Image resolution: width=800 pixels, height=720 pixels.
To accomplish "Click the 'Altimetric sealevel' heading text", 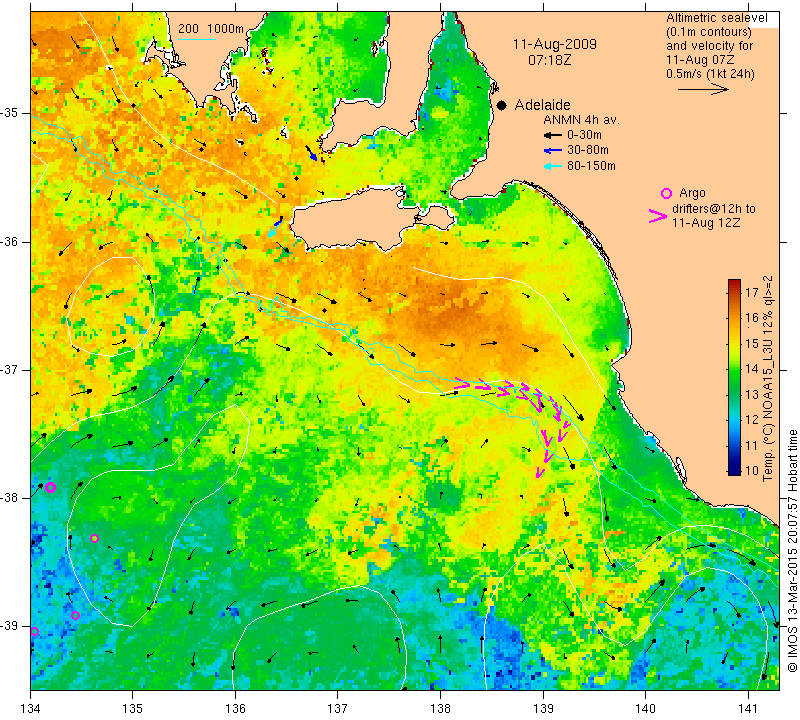I will [x=716, y=18].
